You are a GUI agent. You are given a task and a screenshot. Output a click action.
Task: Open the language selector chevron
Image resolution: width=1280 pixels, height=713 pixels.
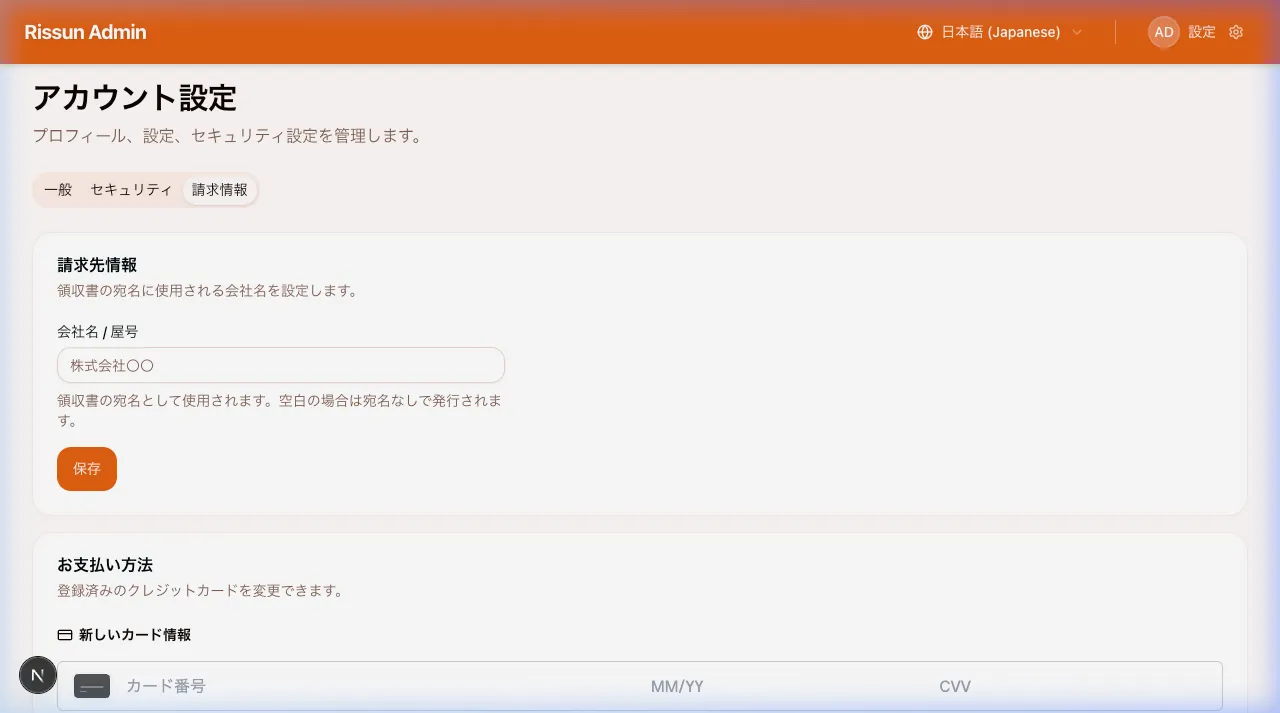(1077, 32)
